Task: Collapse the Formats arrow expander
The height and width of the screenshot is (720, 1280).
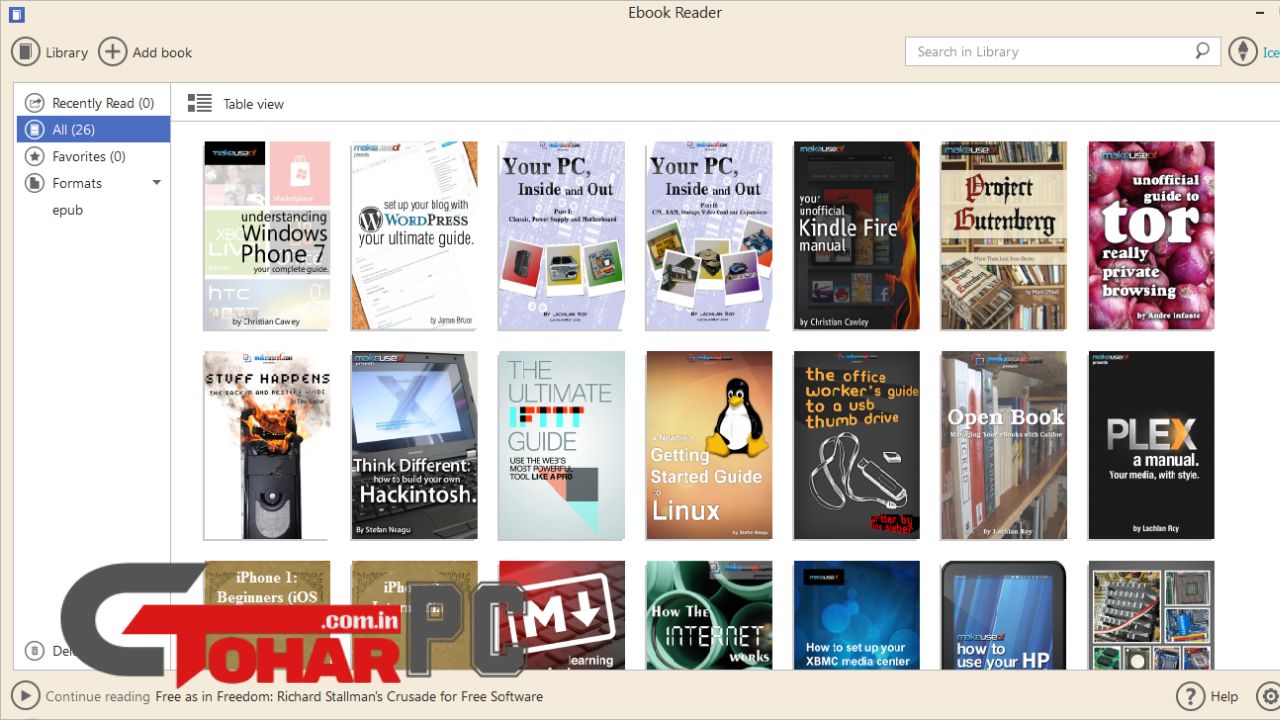Action: pyautogui.click(x=156, y=183)
